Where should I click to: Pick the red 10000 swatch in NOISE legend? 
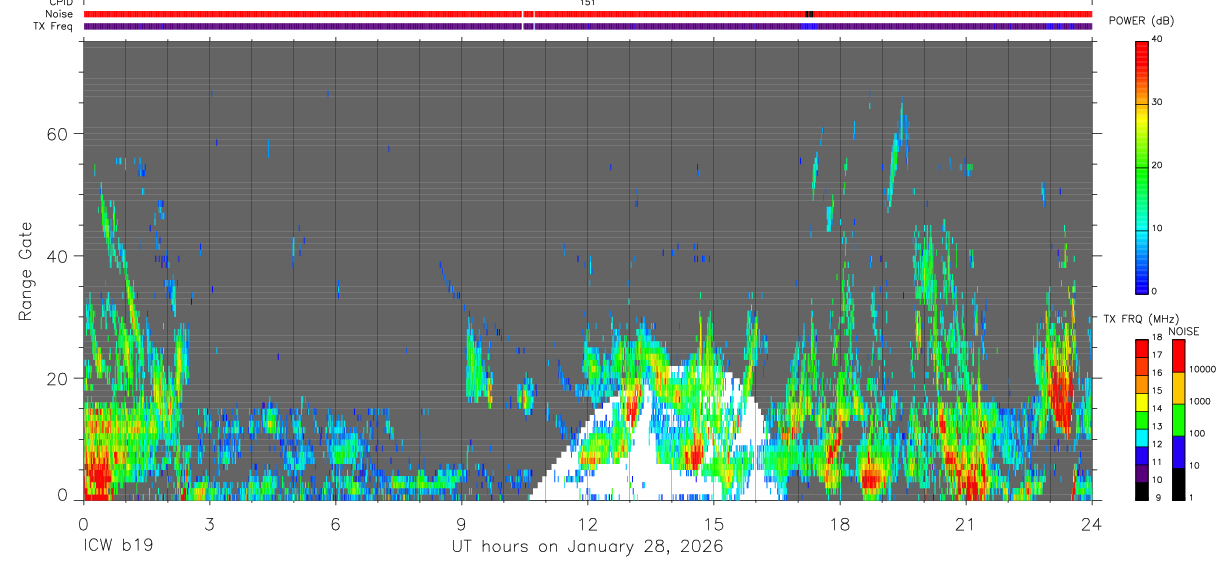tap(1177, 356)
